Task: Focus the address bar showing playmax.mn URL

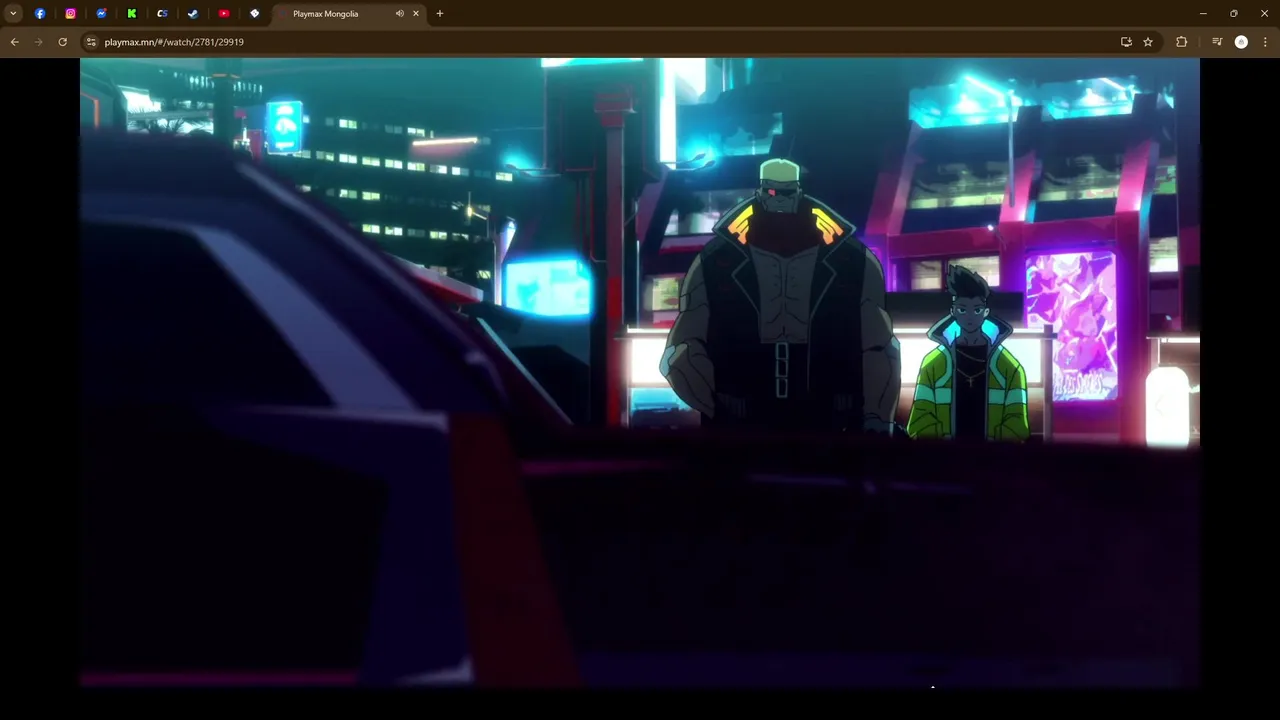Action: click(x=600, y=42)
